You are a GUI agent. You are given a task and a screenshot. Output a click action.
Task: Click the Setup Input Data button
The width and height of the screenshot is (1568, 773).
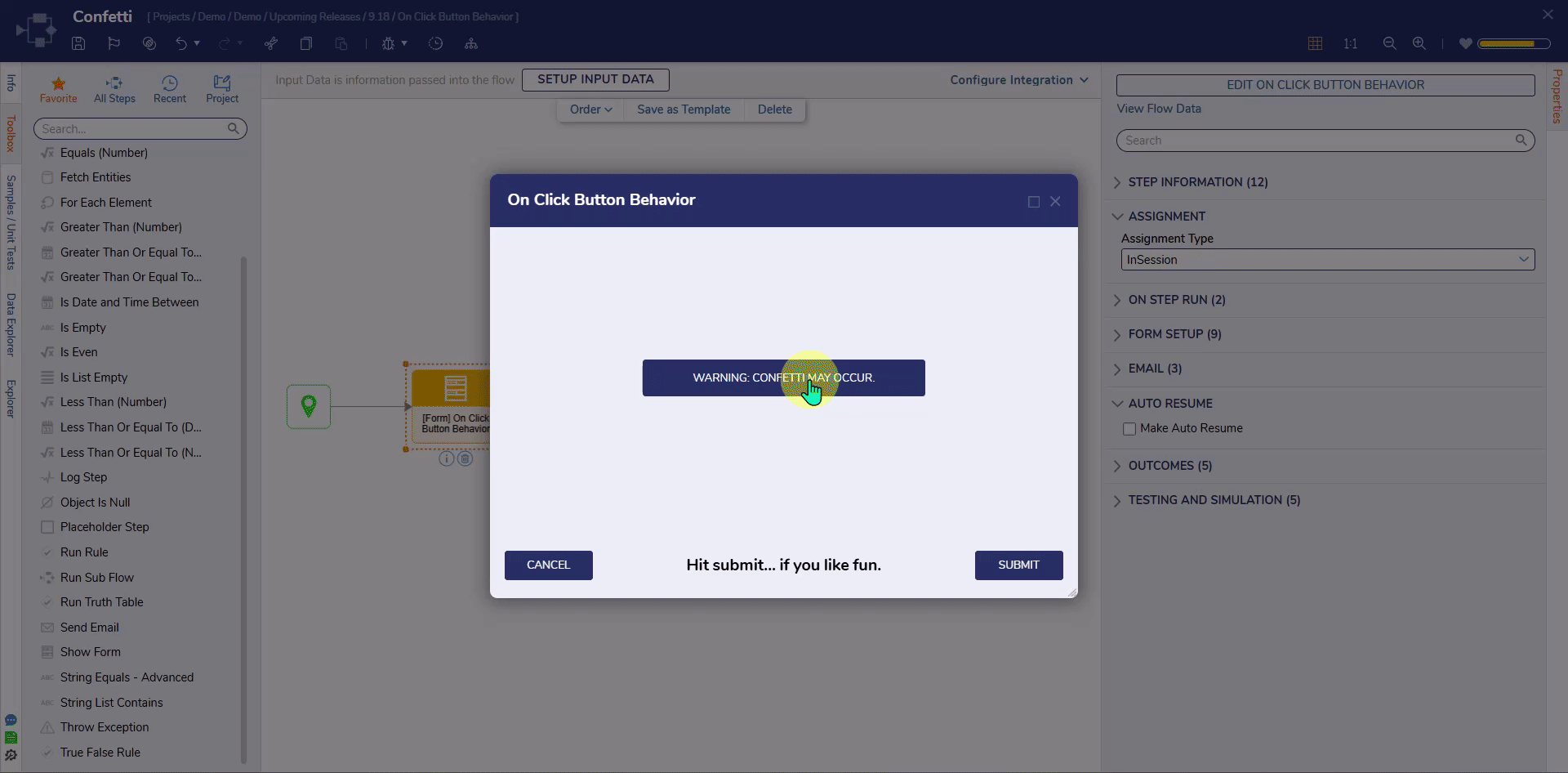(595, 80)
